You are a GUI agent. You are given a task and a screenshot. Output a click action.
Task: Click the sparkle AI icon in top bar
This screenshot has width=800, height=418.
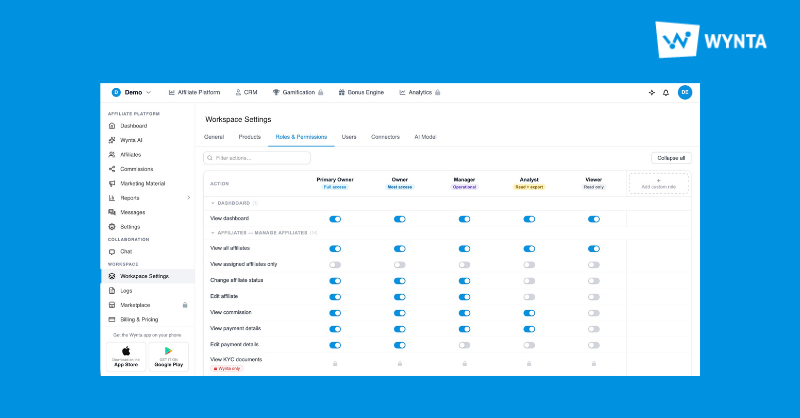(652, 92)
